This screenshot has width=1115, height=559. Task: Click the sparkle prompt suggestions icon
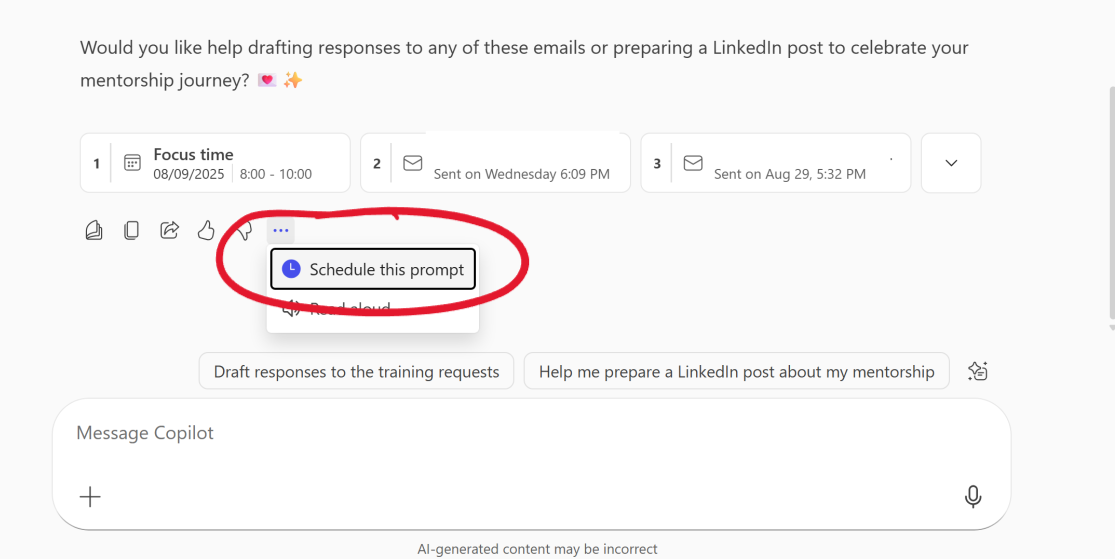(977, 371)
